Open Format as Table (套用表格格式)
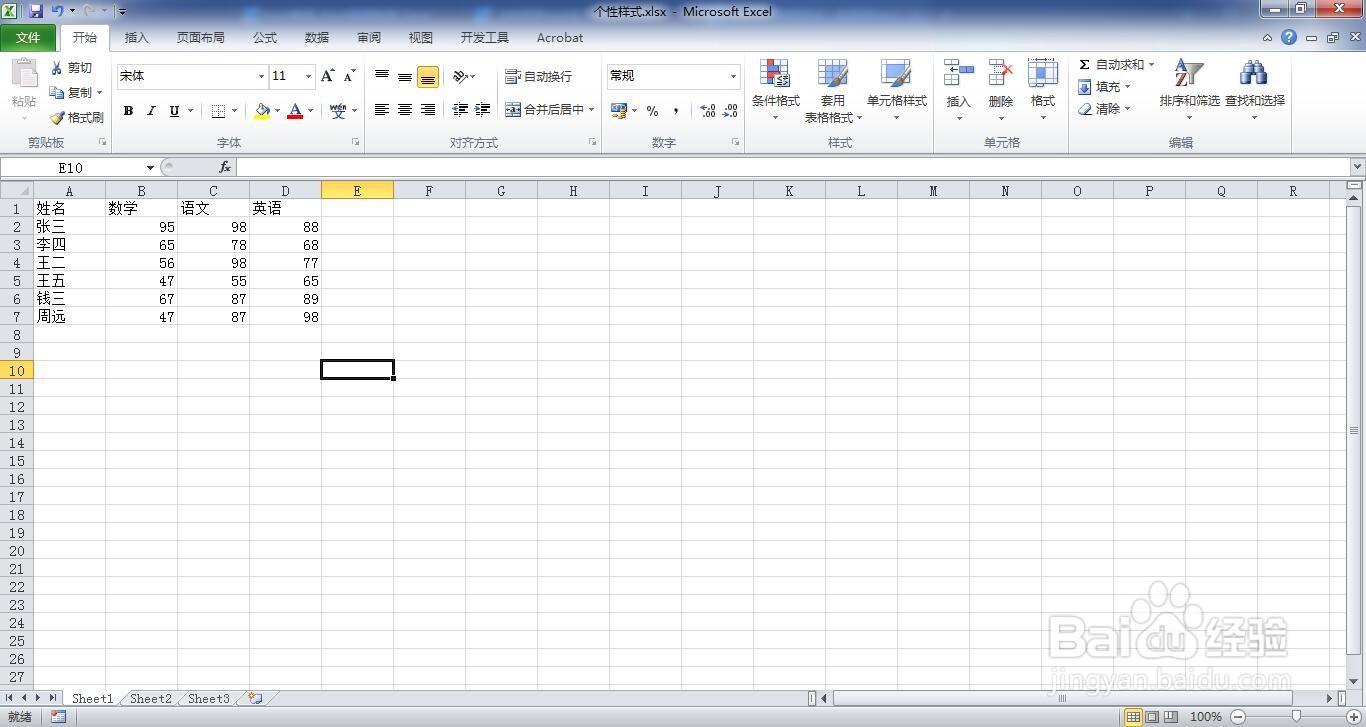The width and height of the screenshot is (1366, 727). [833, 90]
